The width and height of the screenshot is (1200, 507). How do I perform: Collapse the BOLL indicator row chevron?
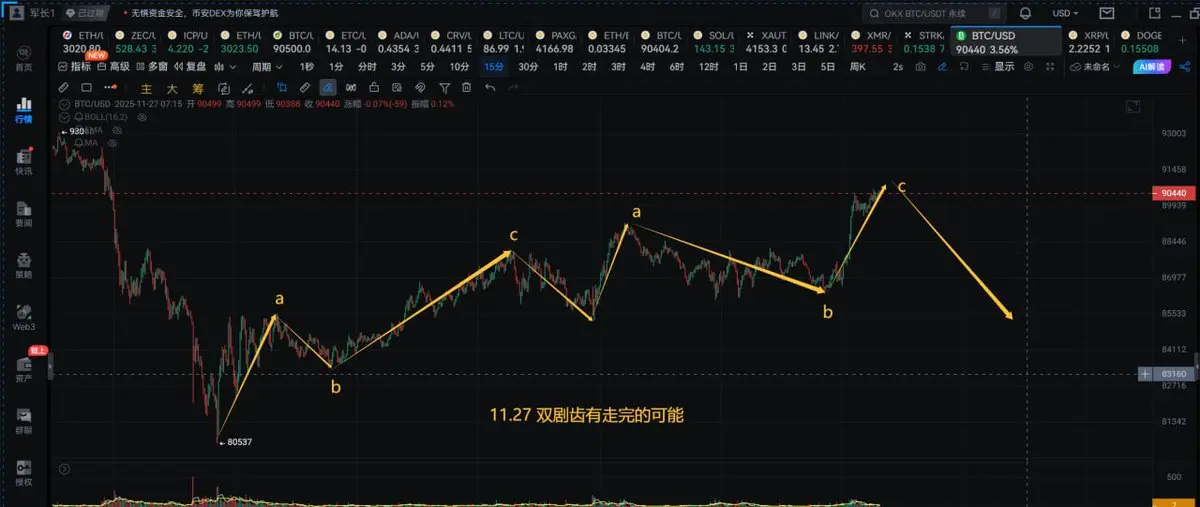tap(65, 117)
